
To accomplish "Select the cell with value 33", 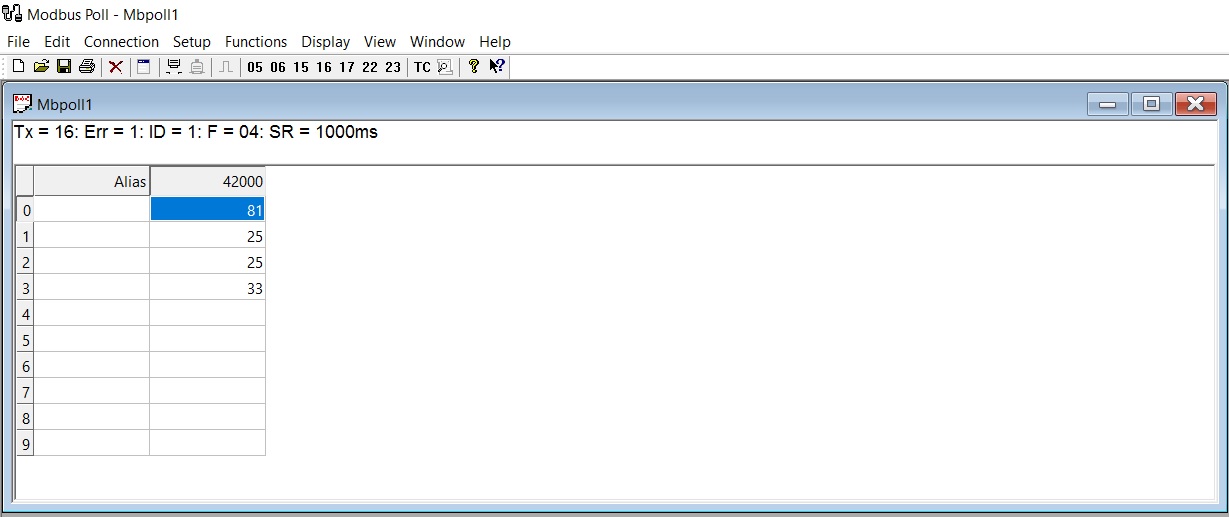I will 208,288.
